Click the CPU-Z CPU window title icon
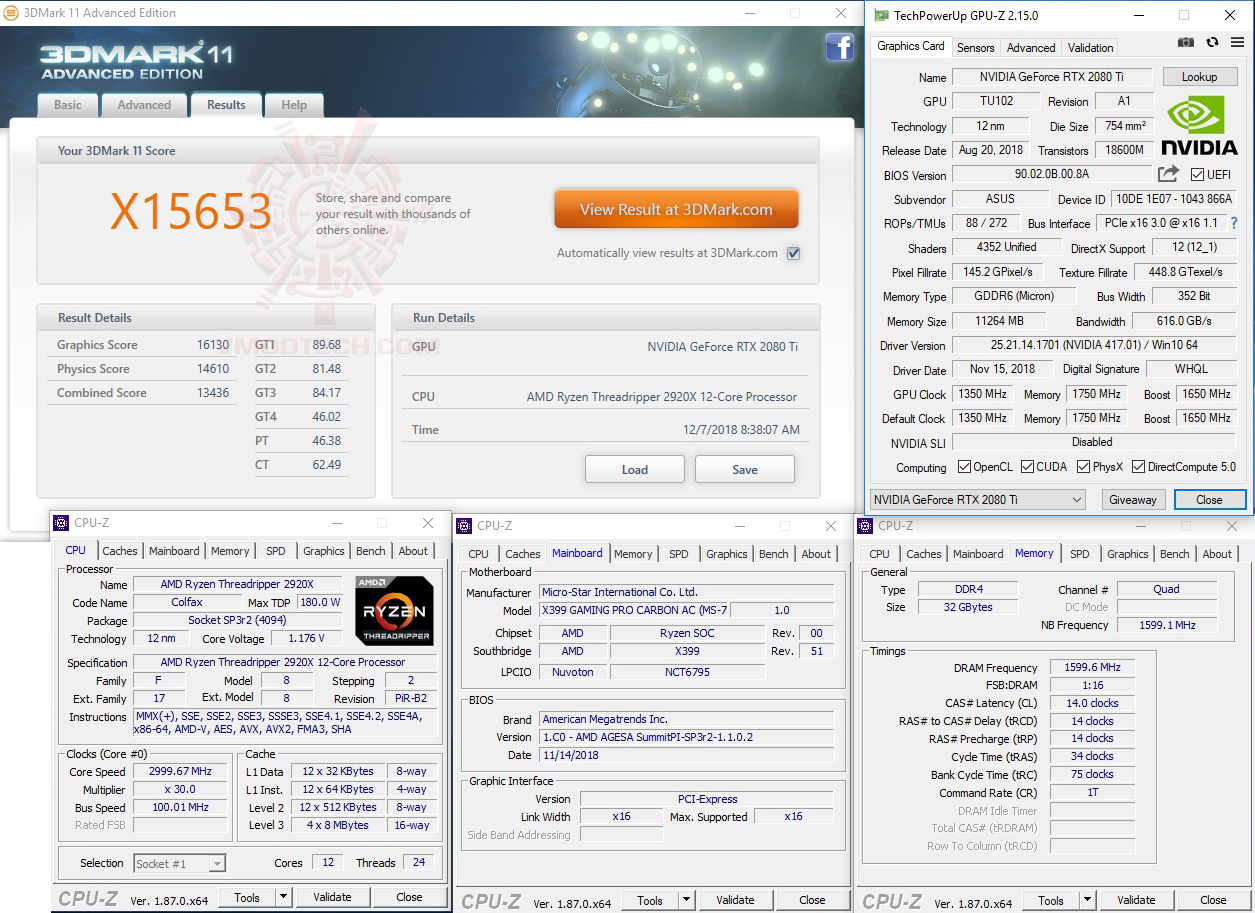The image size is (1255, 913). point(61,523)
